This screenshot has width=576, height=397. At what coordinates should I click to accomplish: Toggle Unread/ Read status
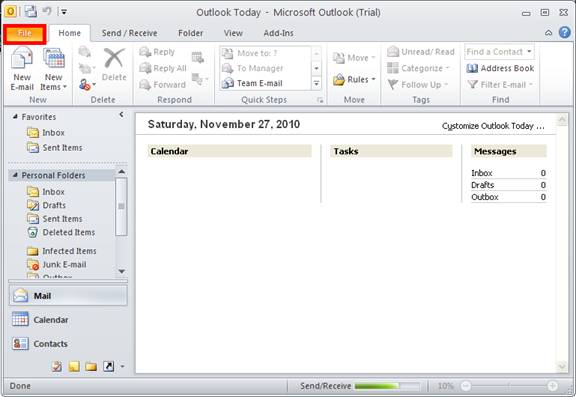(x=421, y=52)
